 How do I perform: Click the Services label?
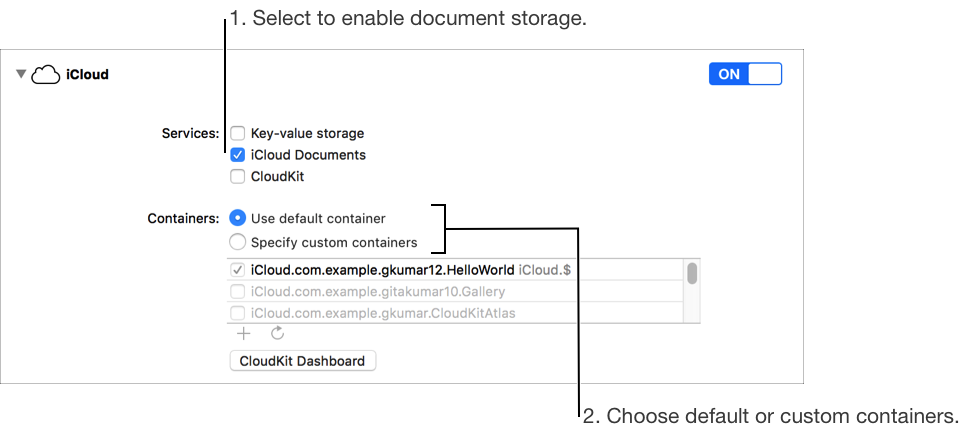[x=190, y=133]
